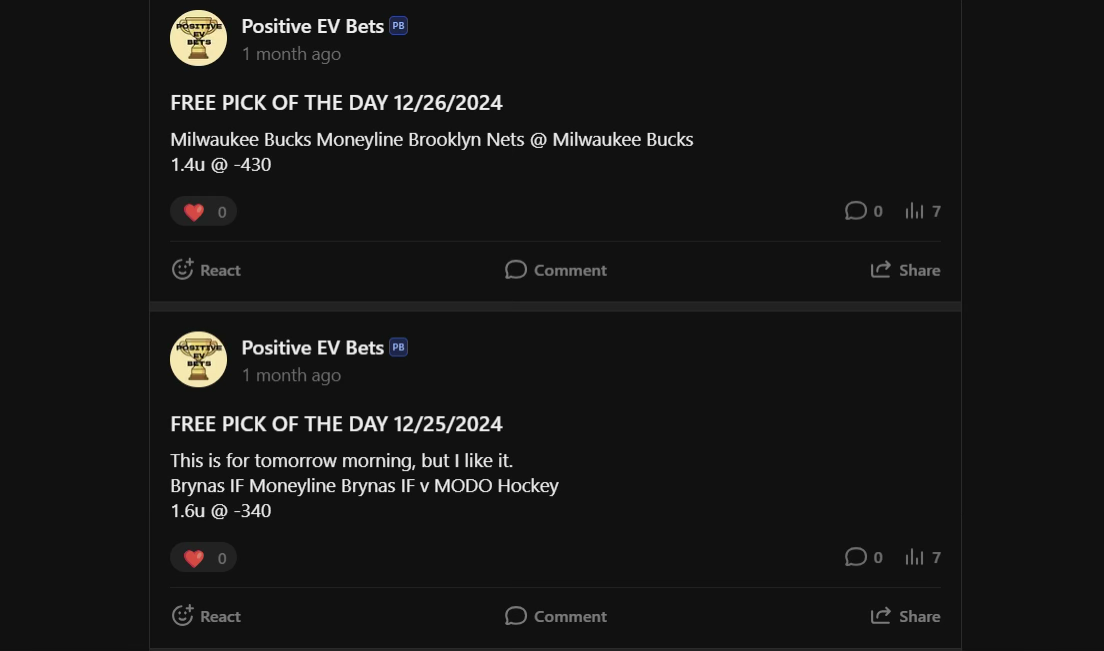
Task: Click the React button on the 12/25 post
Action: click(206, 616)
